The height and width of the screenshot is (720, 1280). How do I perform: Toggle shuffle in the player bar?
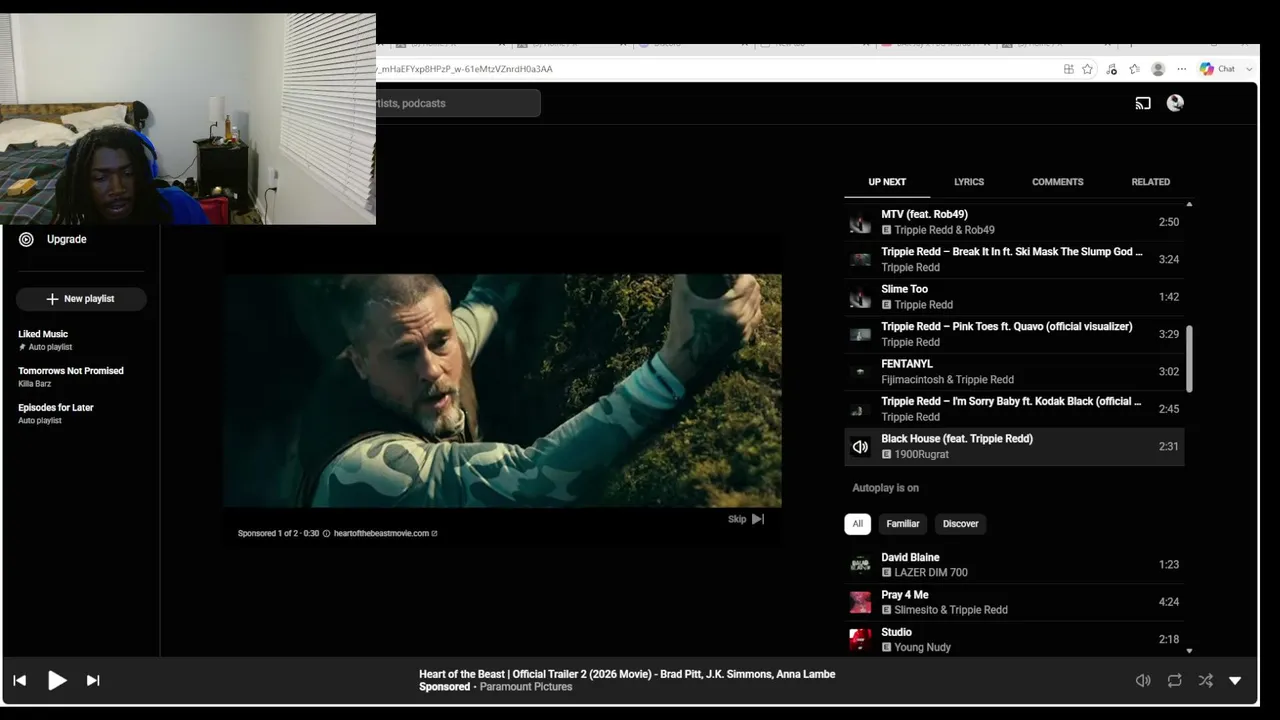[1205, 681]
